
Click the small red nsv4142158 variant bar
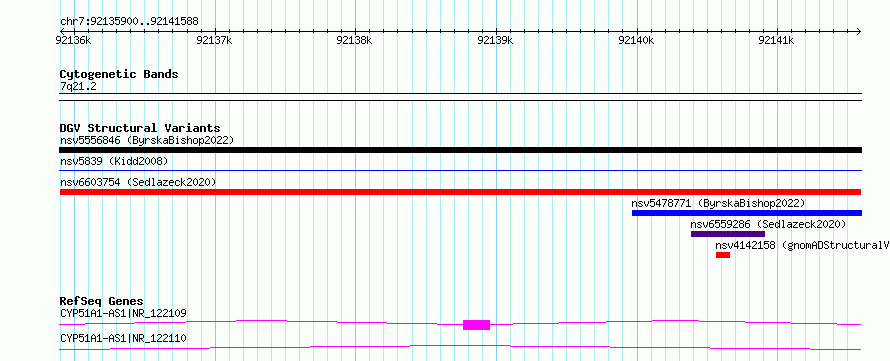tap(723, 255)
